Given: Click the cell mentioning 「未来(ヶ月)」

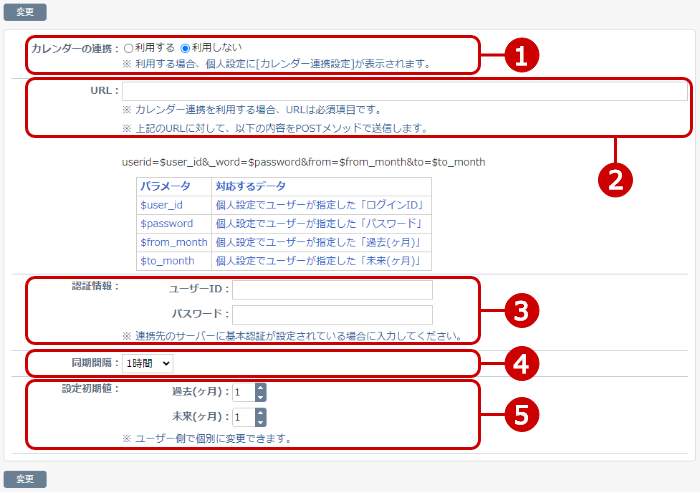Looking at the screenshot, I should point(321,261).
